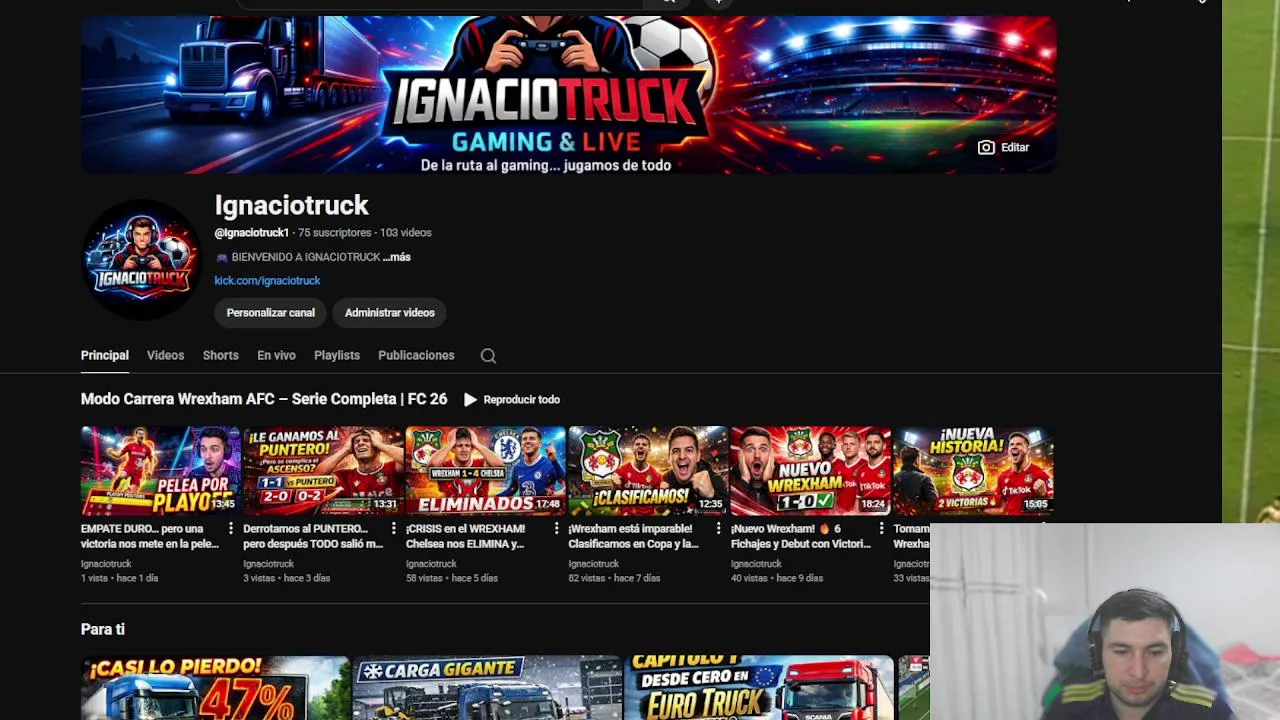Click the Ignaciotruck channel name heading
1280x720 pixels.
coord(291,206)
